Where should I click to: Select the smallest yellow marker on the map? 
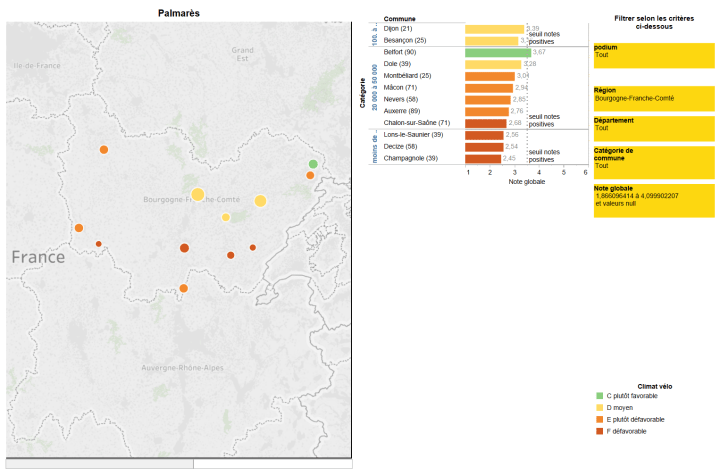click(x=226, y=217)
